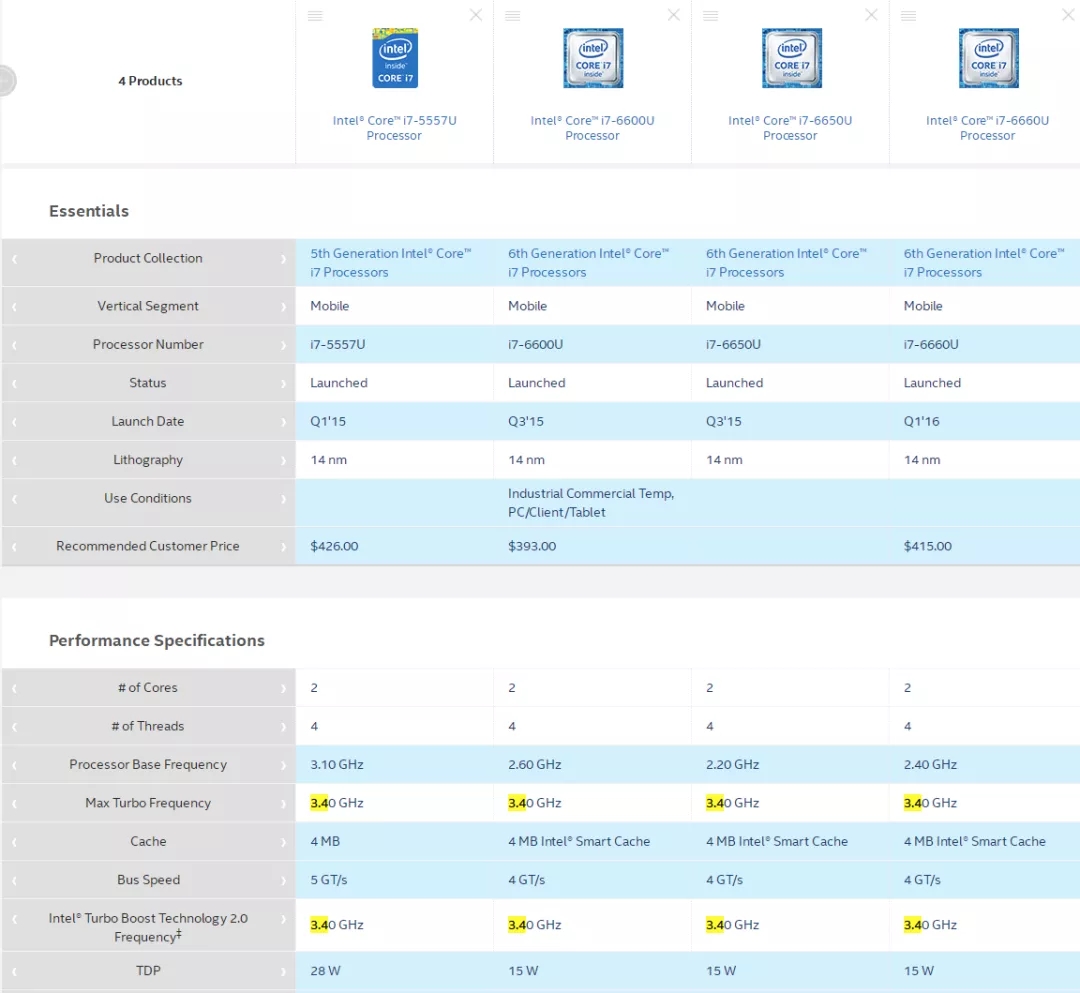Click right arrow on Launch Date row

pyautogui.click(x=283, y=422)
